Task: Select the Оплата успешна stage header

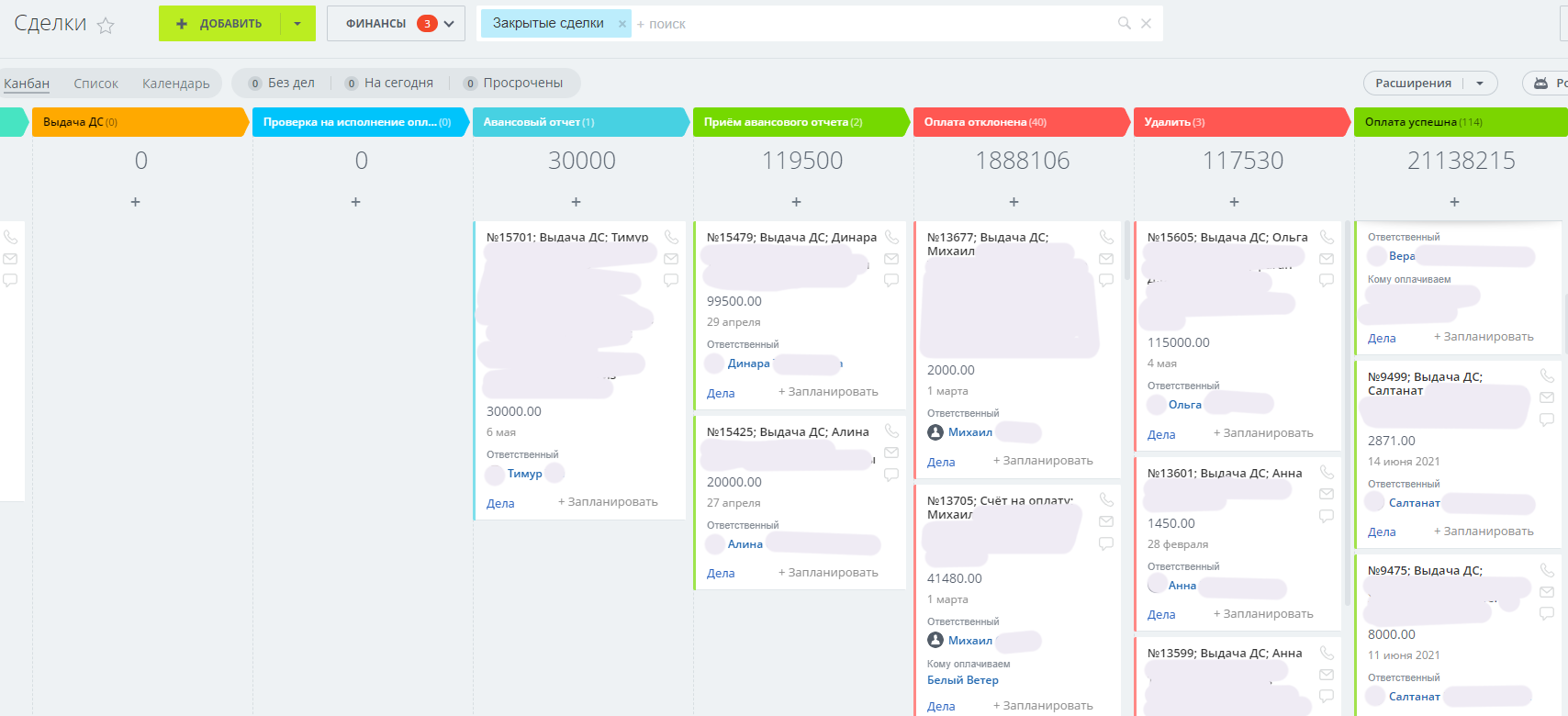Action: (x=1462, y=122)
